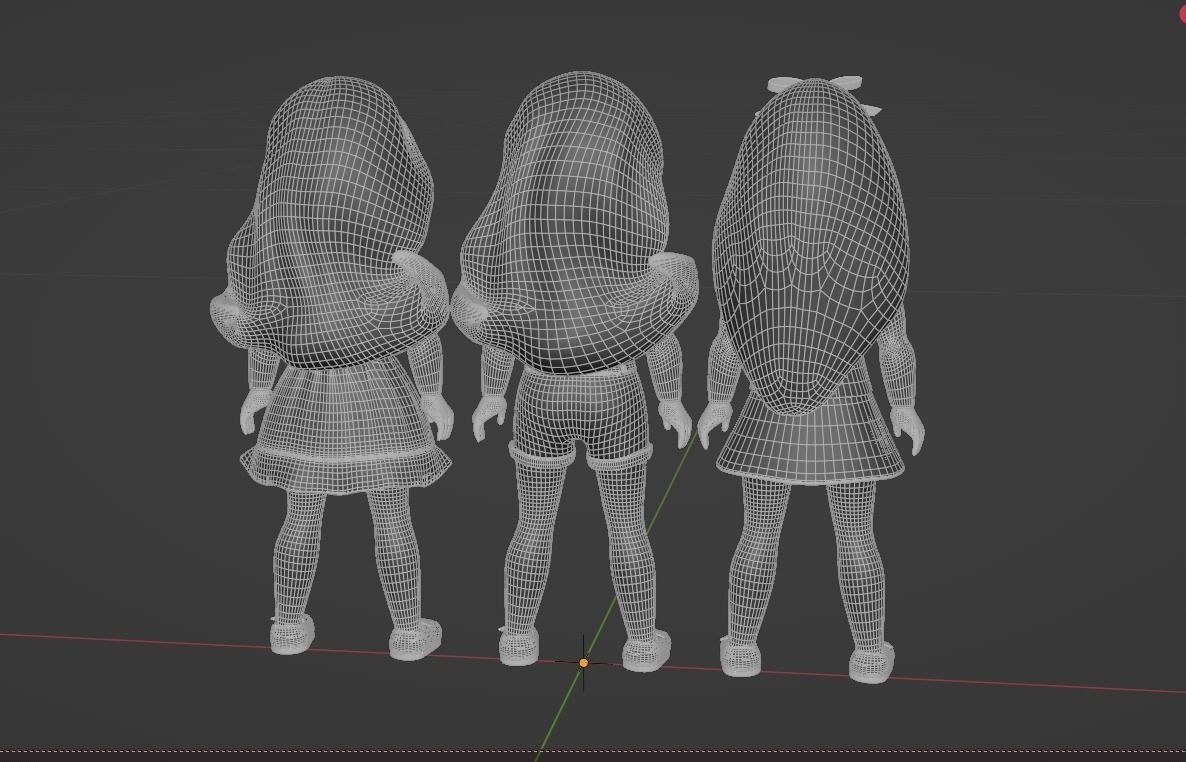Image resolution: width=1186 pixels, height=762 pixels.
Task: Select the middle character wearing shorts
Action: pos(573,371)
